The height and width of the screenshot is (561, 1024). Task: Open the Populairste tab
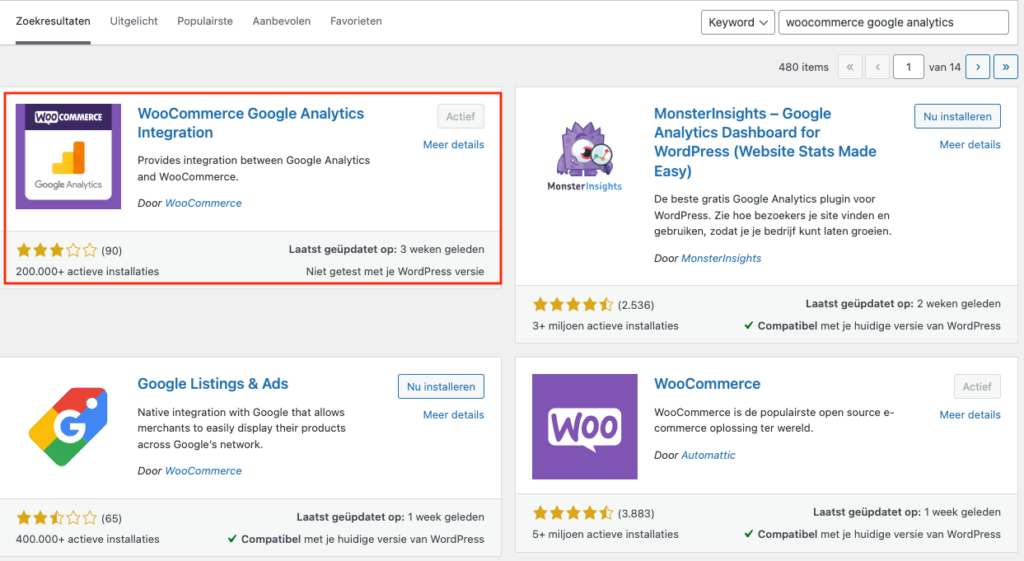tap(205, 22)
